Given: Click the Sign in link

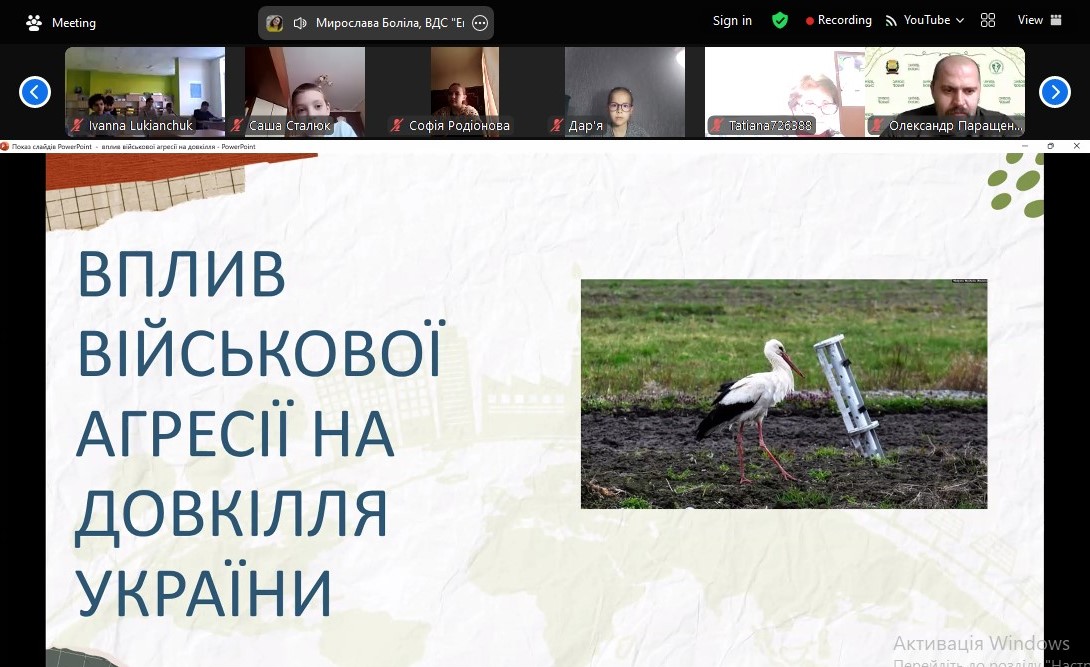Looking at the screenshot, I should pyautogui.click(x=732, y=21).
